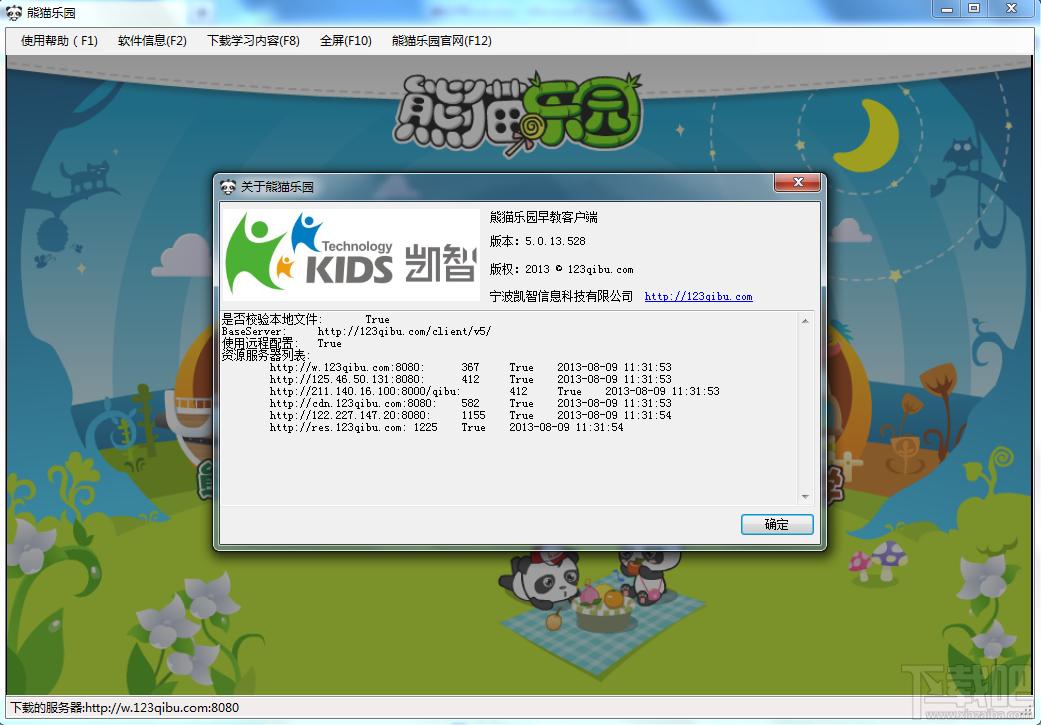Click the 资源服务器列表 heading line
The image size is (1041, 725).
click(x=266, y=355)
